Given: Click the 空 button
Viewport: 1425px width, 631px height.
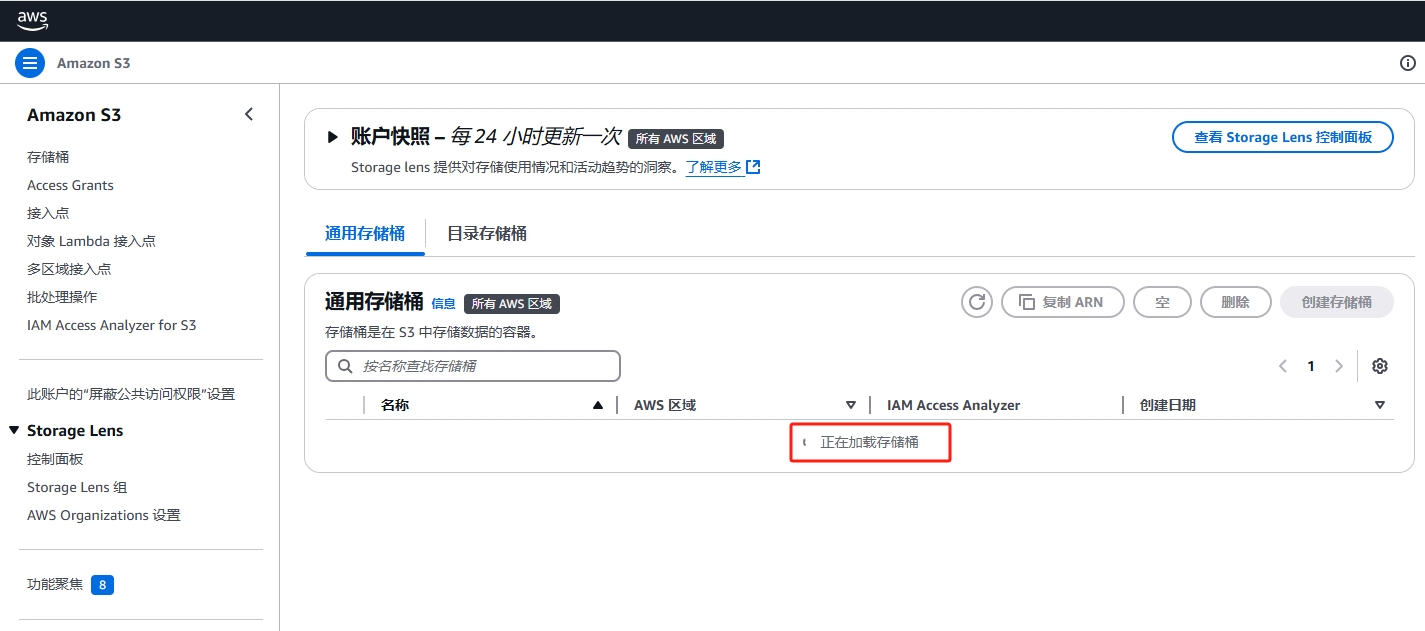Looking at the screenshot, I should click(1163, 302).
